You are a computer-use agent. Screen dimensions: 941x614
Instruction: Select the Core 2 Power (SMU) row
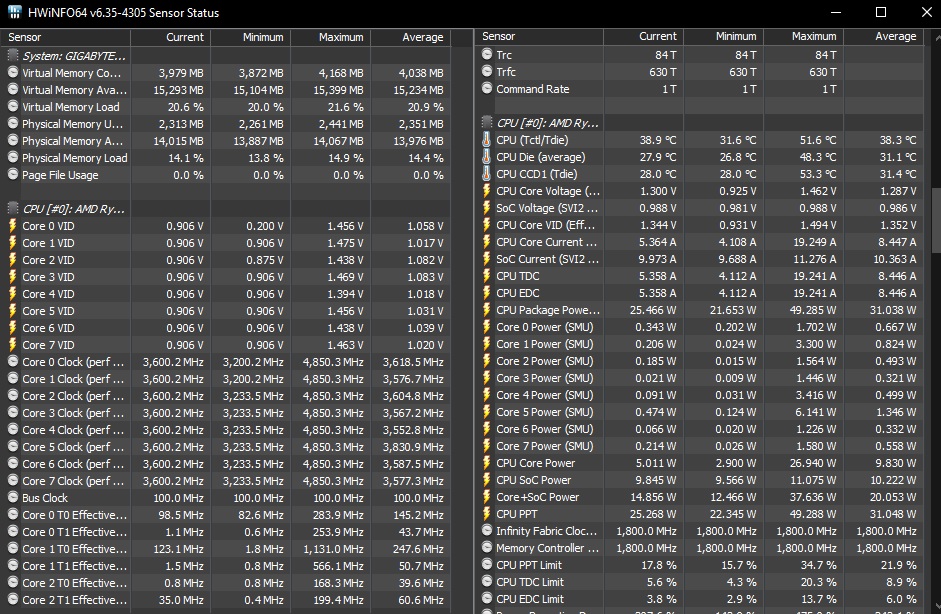pos(701,361)
